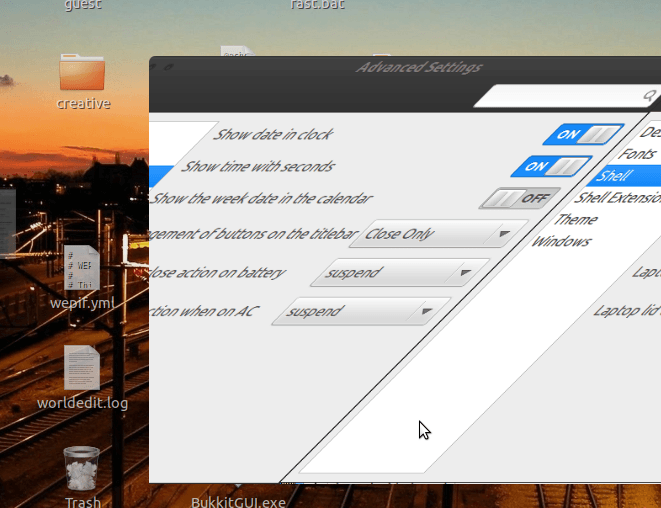Open the Close Only titlebar buttons dropdown
Screen dimensions: 661x508
tap(437, 235)
